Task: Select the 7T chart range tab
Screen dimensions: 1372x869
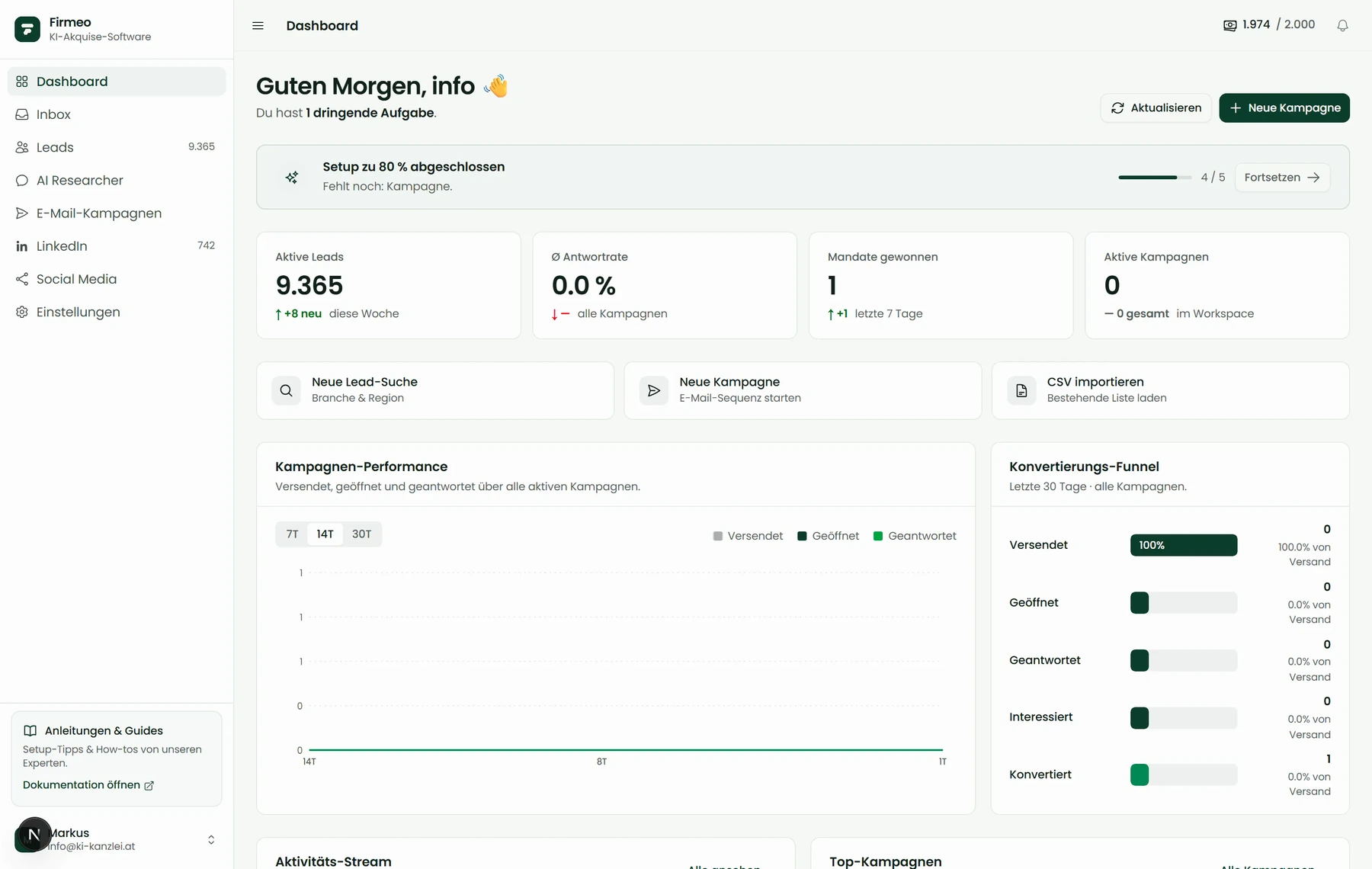Action: 292,534
